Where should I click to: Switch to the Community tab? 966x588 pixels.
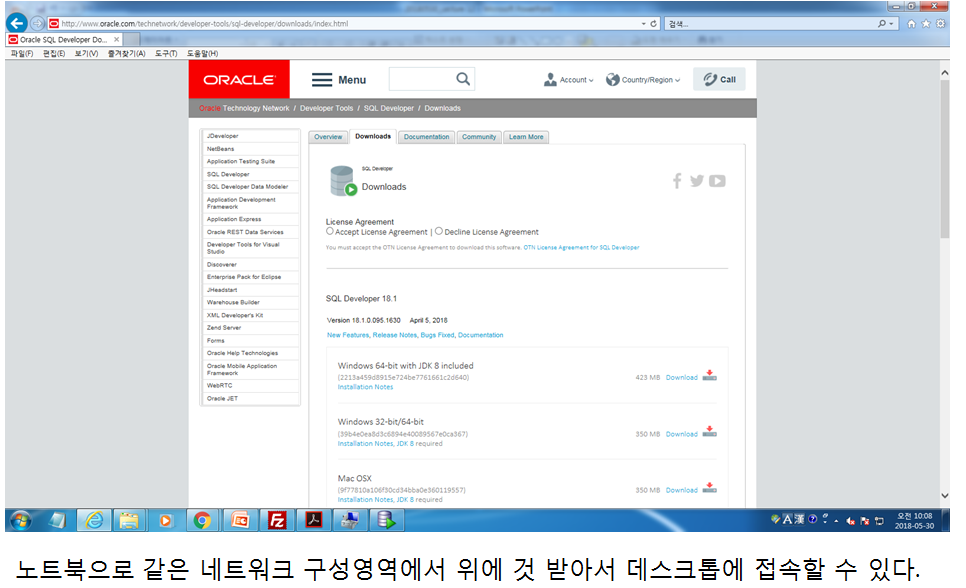479,137
